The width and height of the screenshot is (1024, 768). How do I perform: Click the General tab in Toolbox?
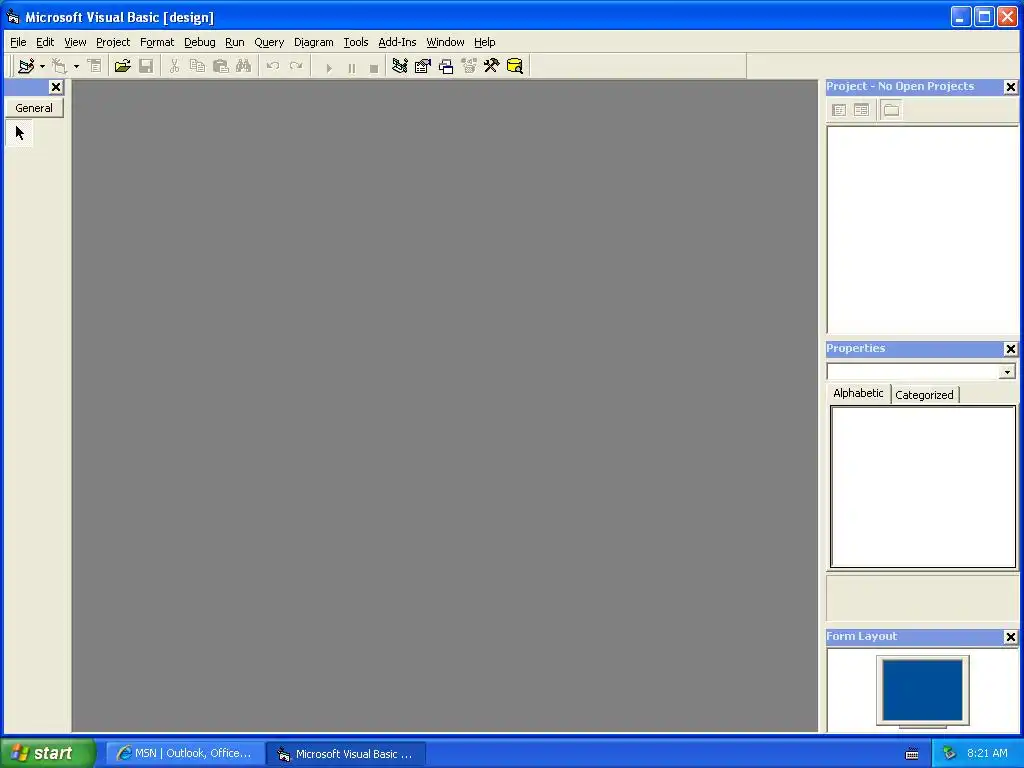[34, 108]
